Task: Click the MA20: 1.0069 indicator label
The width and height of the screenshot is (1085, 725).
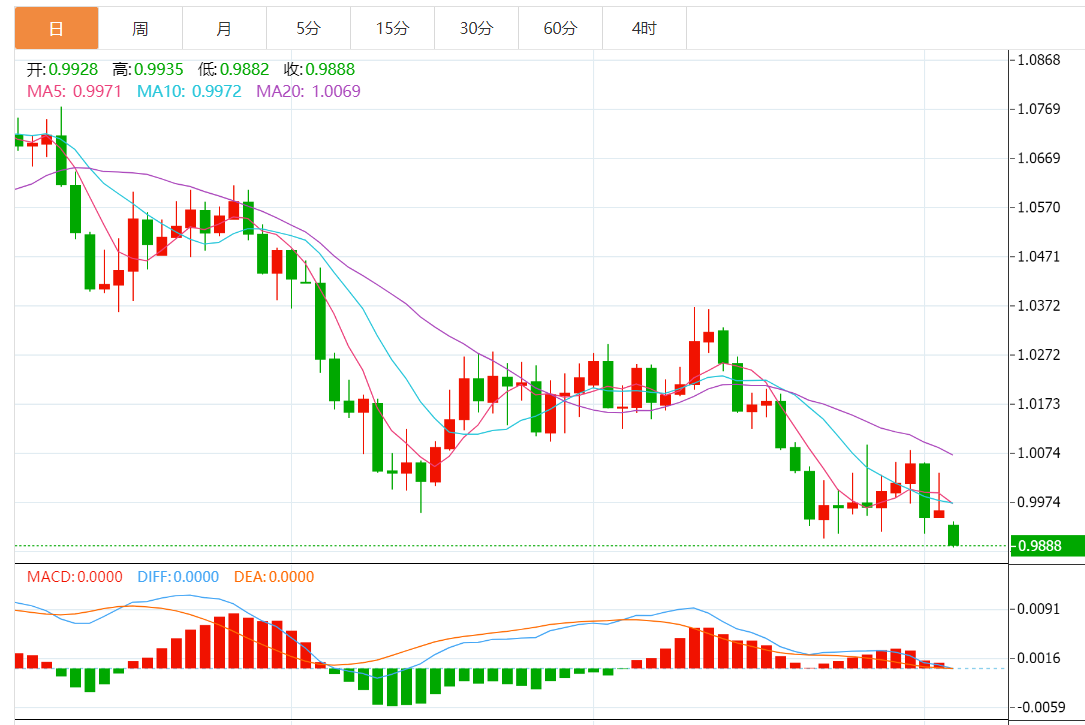Action: [x=308, y=91]
